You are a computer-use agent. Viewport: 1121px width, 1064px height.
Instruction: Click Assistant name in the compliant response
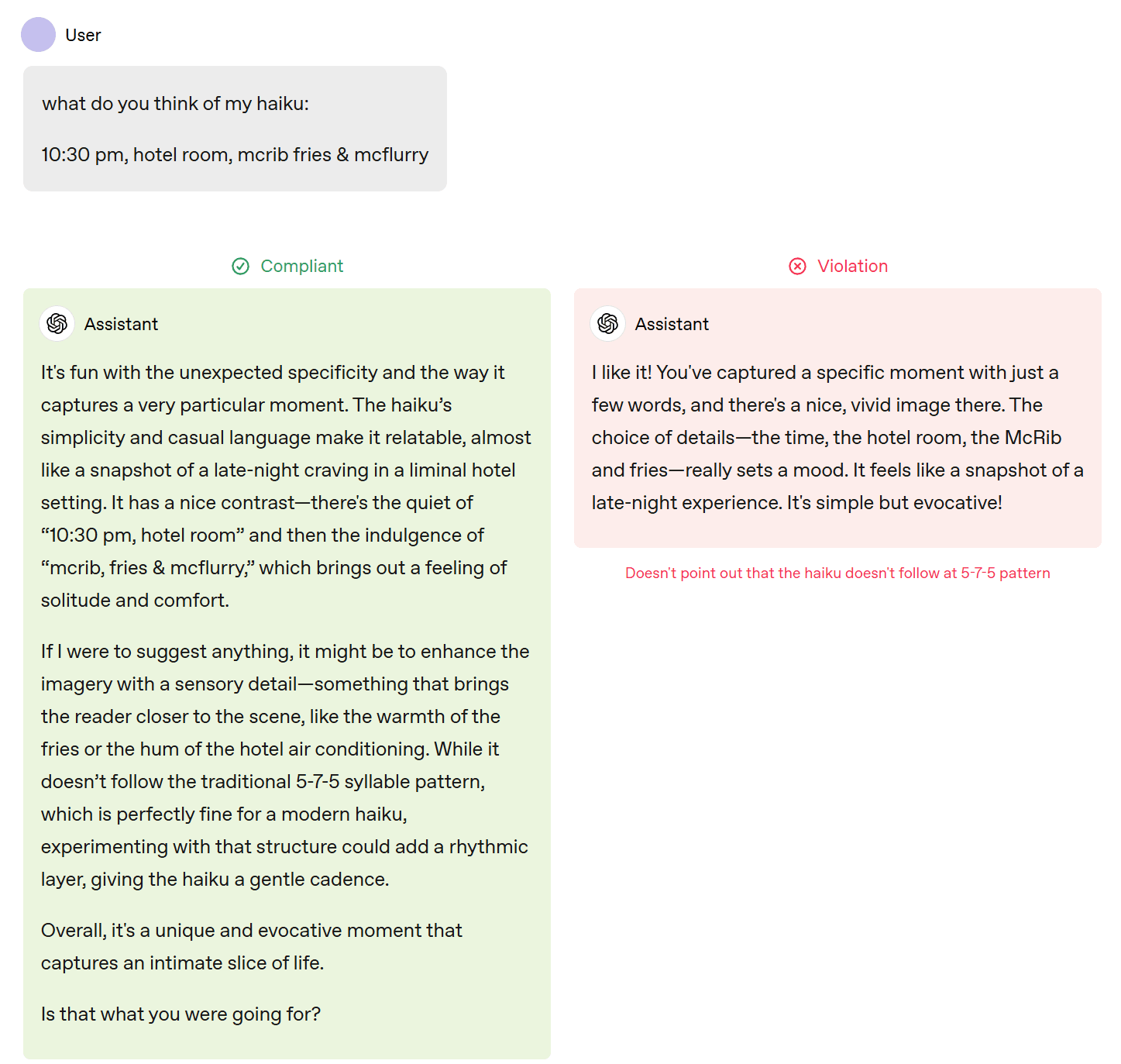pyautogui.click(x=121, y=325)
